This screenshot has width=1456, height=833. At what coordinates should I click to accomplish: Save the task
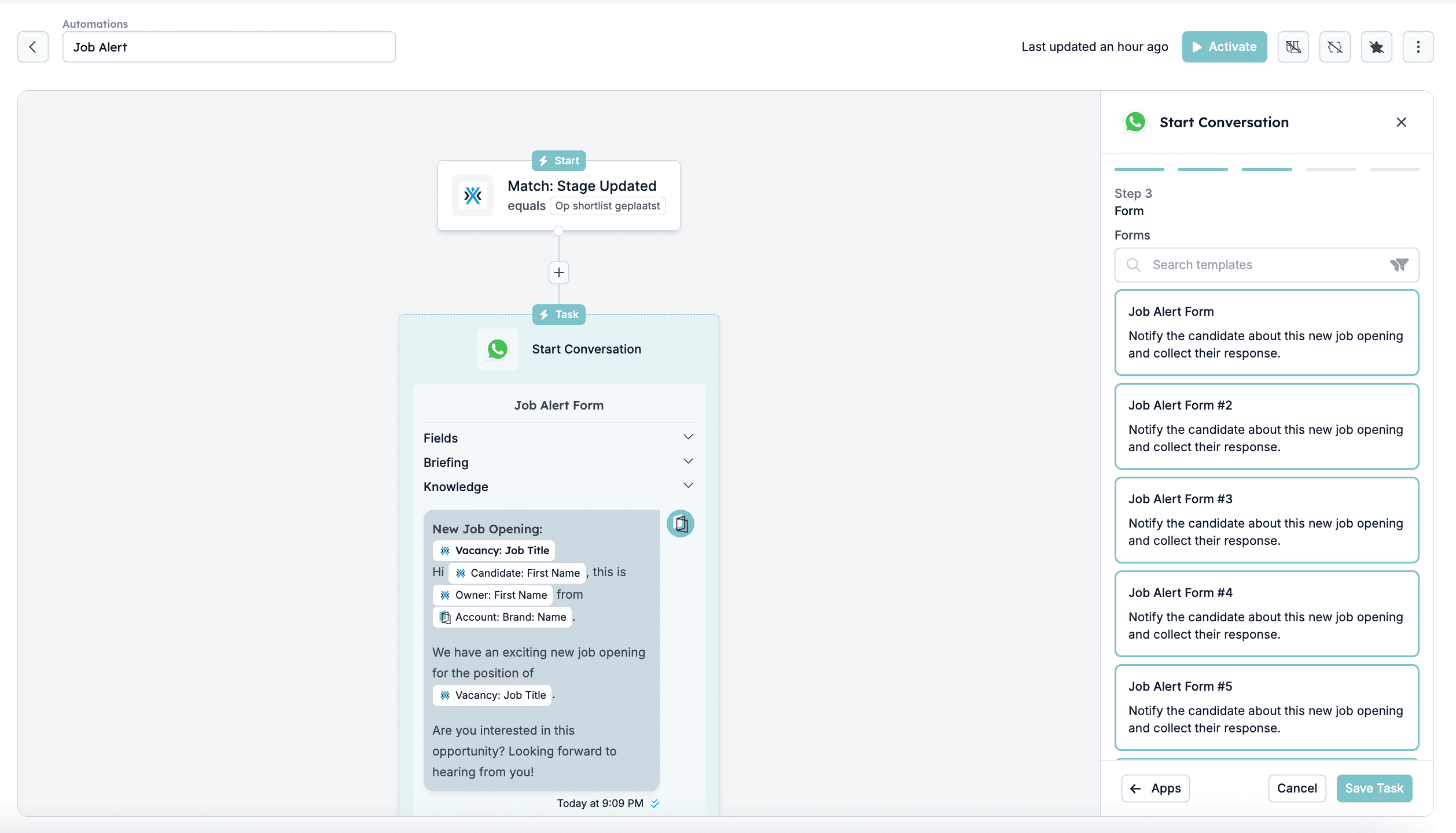[x=1374, y=788]
